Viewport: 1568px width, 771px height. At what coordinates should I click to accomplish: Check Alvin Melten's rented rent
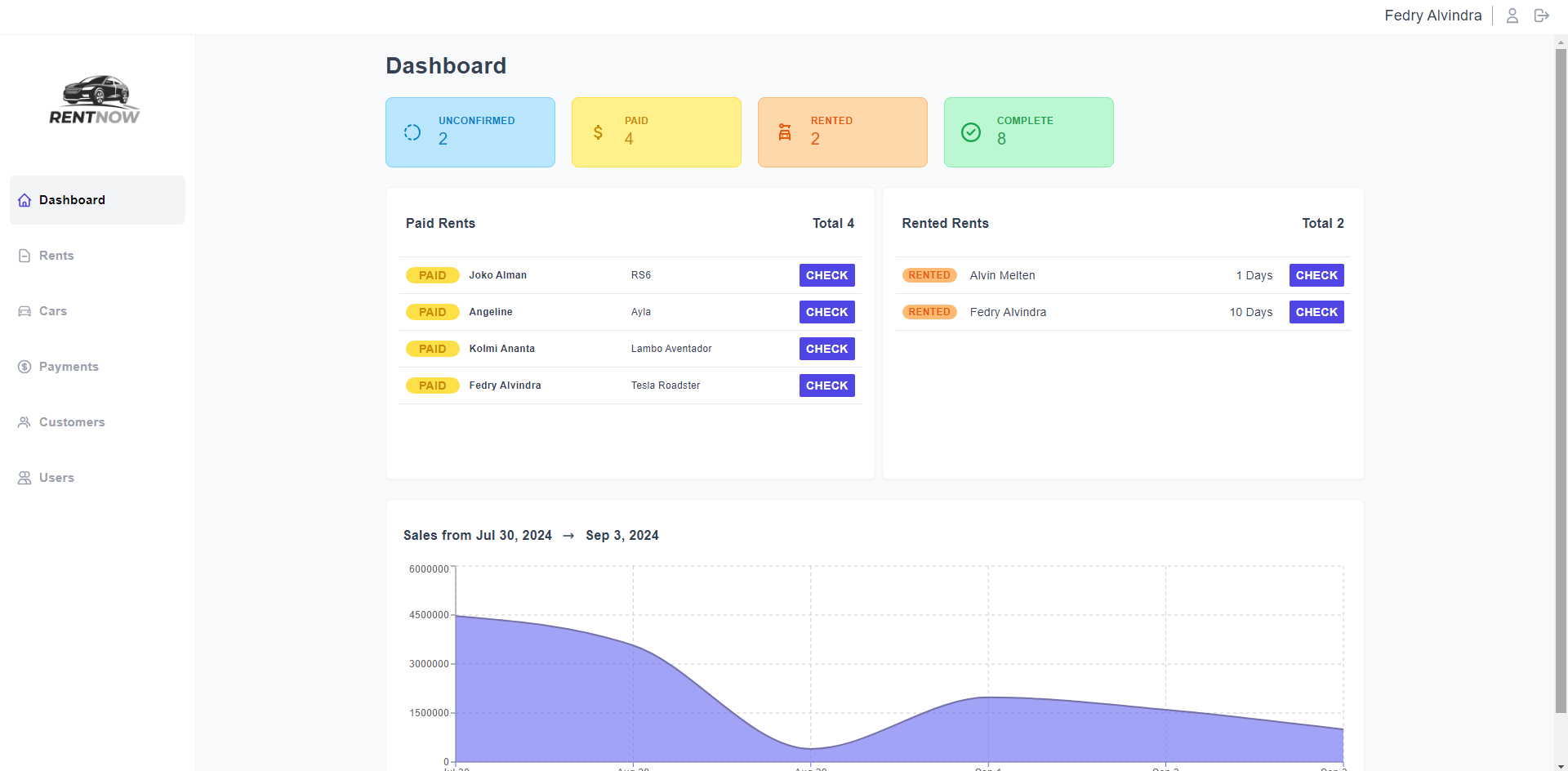(x=1316, y=275)
